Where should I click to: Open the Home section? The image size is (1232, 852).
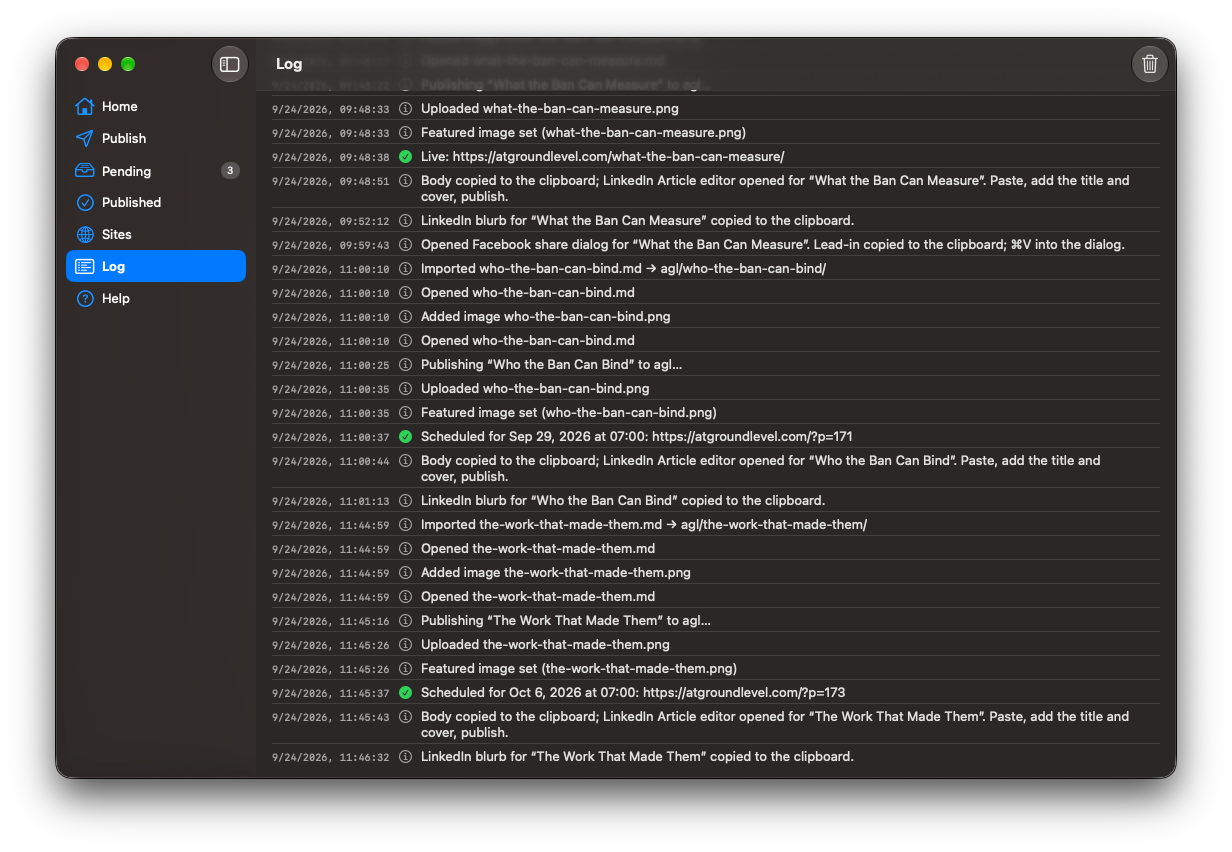point(156,106)
